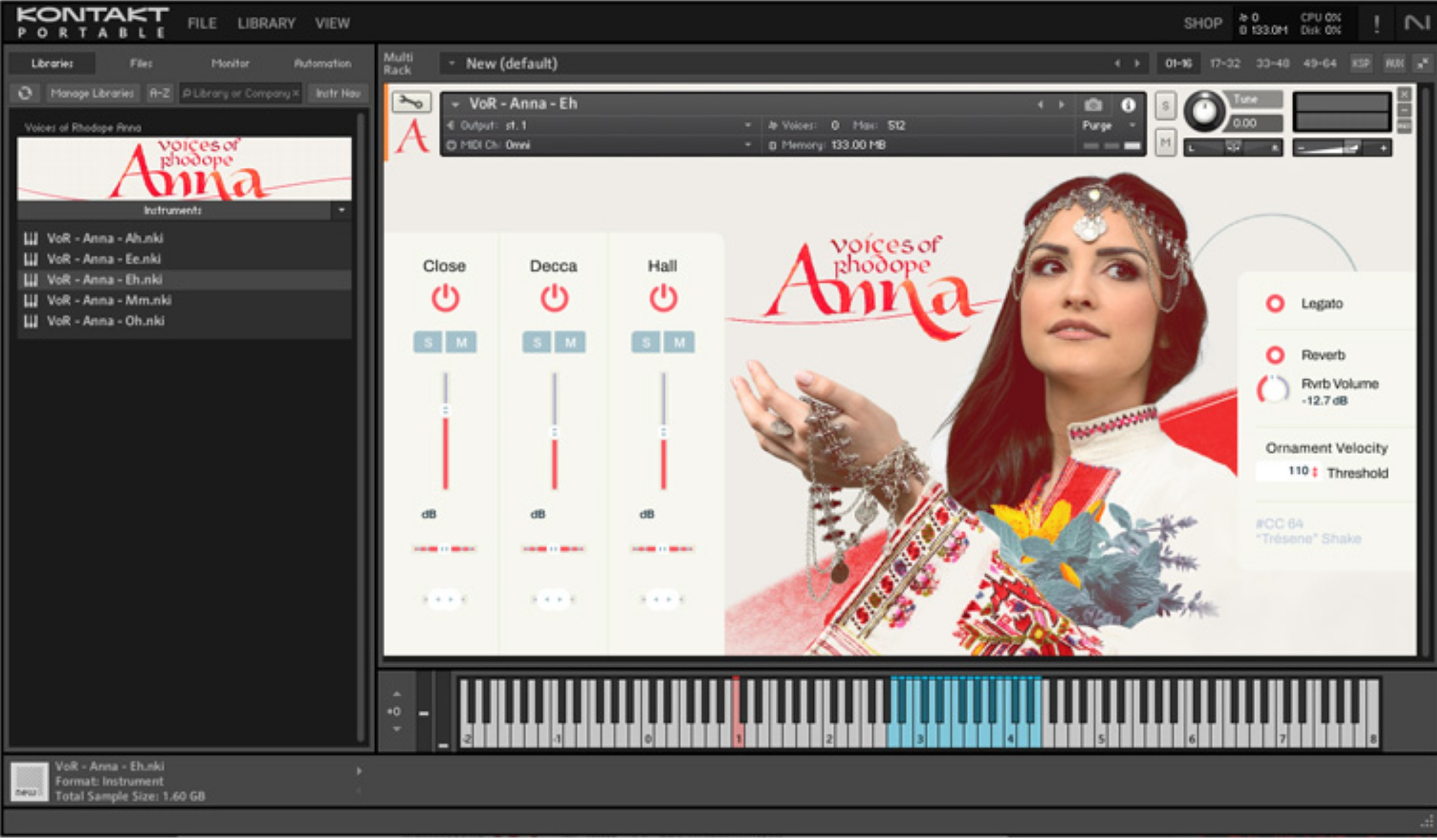Toggle the KSP multi script button
1437x840 pixels.
[x=1360, y=63]
